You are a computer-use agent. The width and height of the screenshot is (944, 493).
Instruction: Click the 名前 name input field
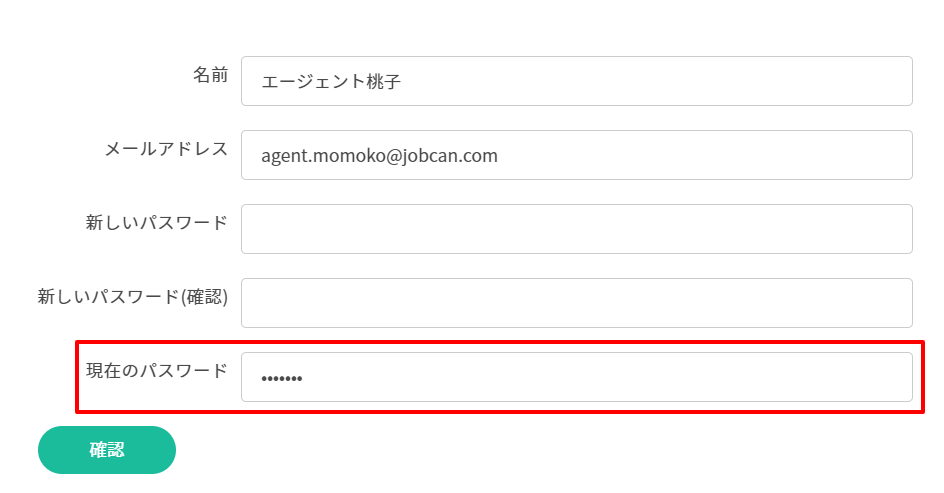point(576,81)
